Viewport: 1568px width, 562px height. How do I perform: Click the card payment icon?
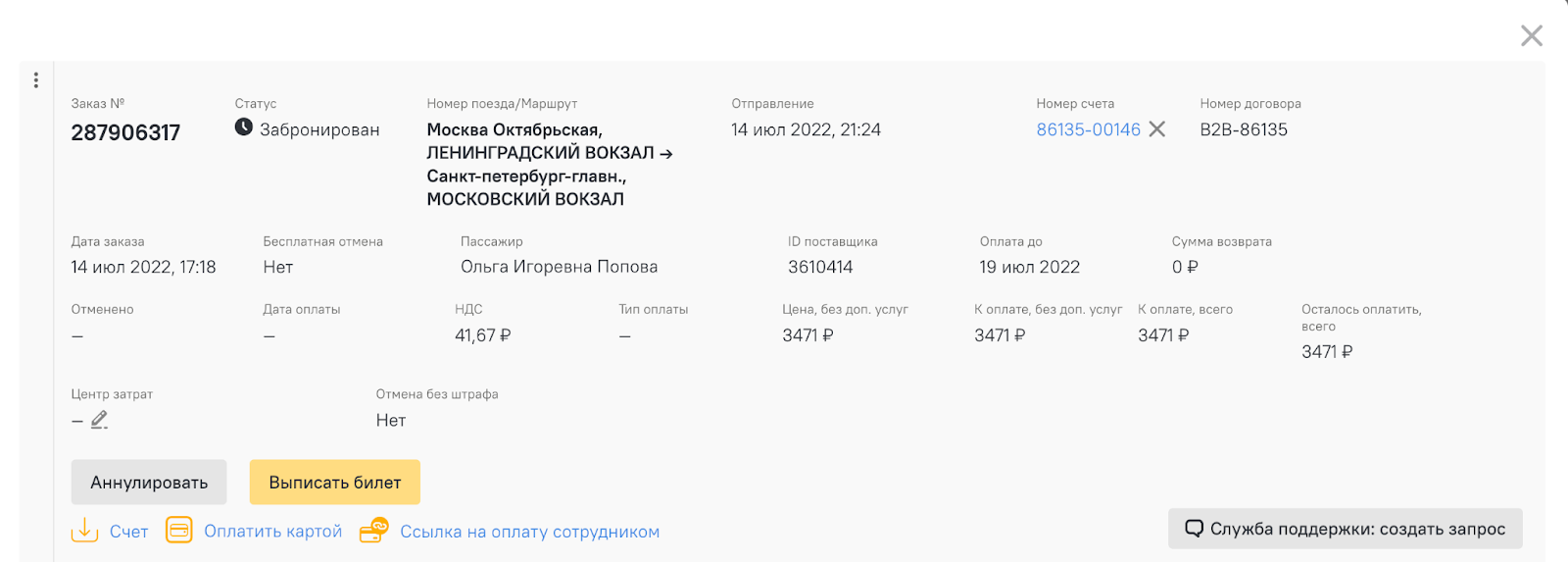(178, 531)
